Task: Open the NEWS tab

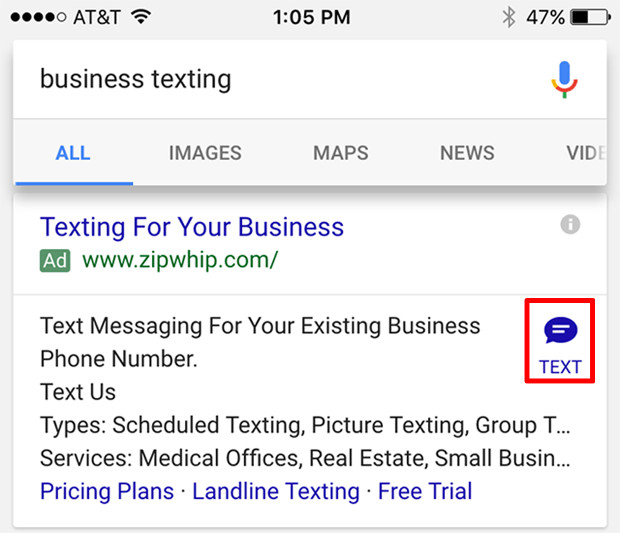Action: [x=467, y=153]
